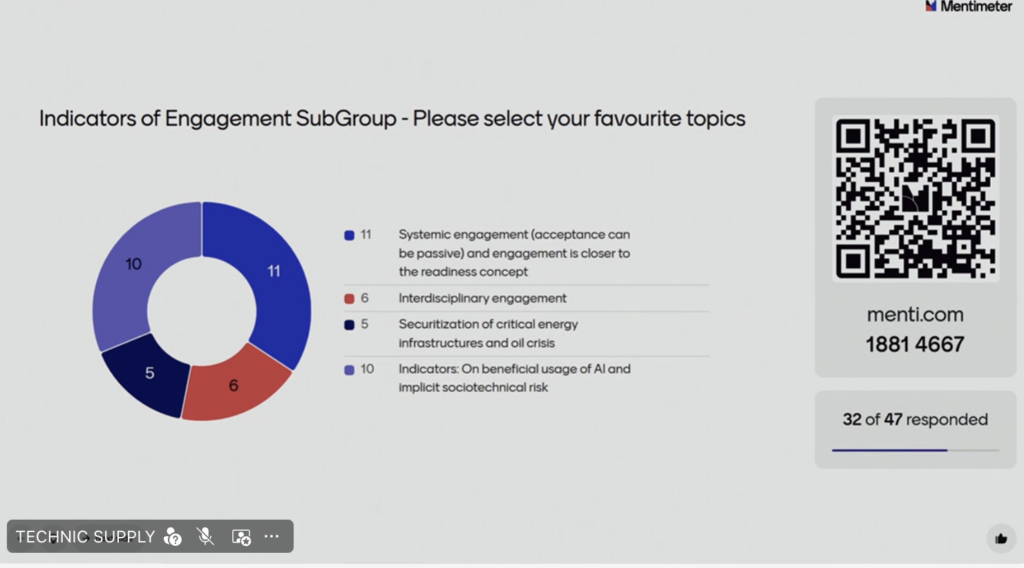Click the blue Systemic engagement legend swatch
This screenshot has height=568, width=1024.
[x=349, y=235]
